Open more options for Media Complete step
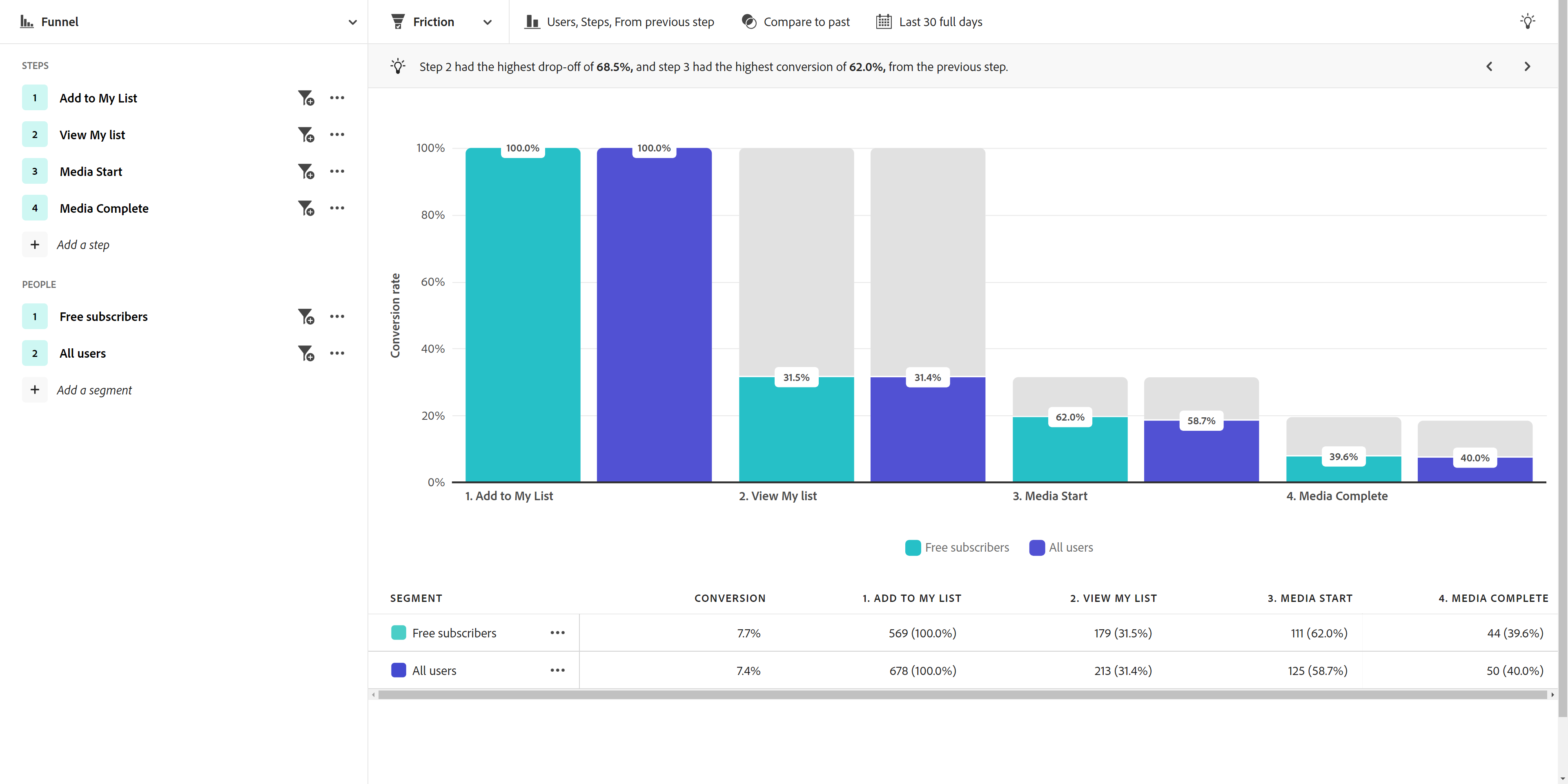The width and height of the screenshot is (1568, 784). point(336,208)
